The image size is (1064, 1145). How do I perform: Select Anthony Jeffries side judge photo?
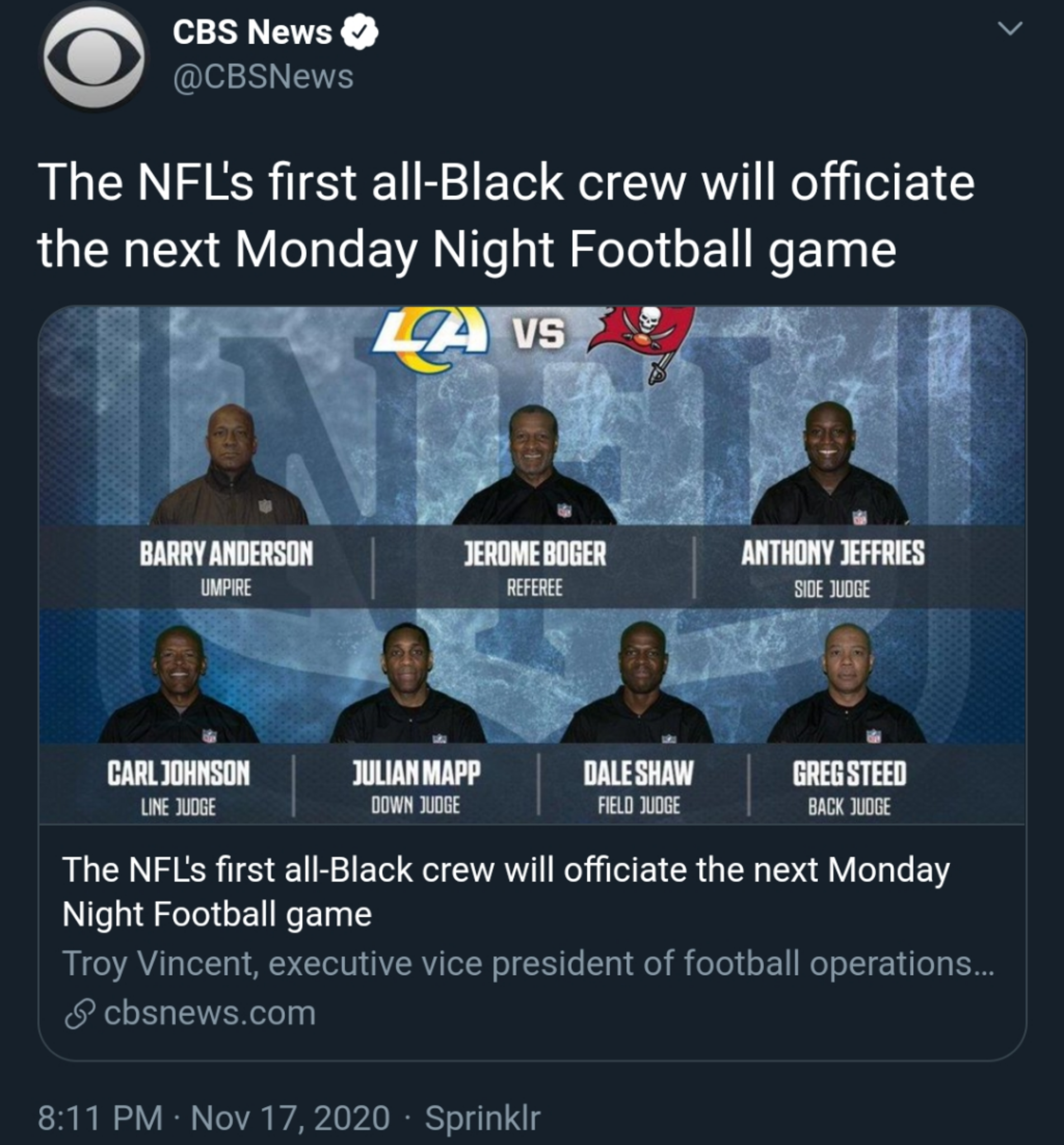pyautogui.click(x=830, y=463)
